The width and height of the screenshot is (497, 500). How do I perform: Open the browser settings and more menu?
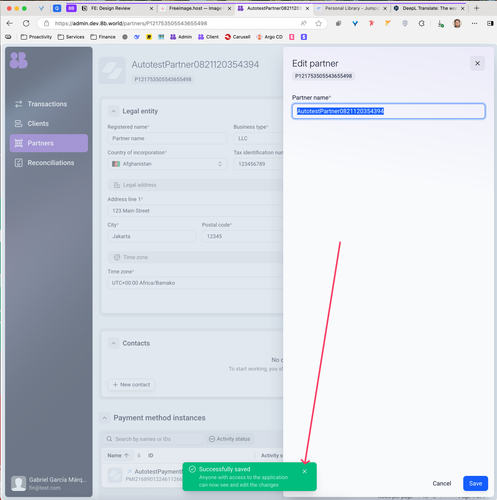click(474, 23)
